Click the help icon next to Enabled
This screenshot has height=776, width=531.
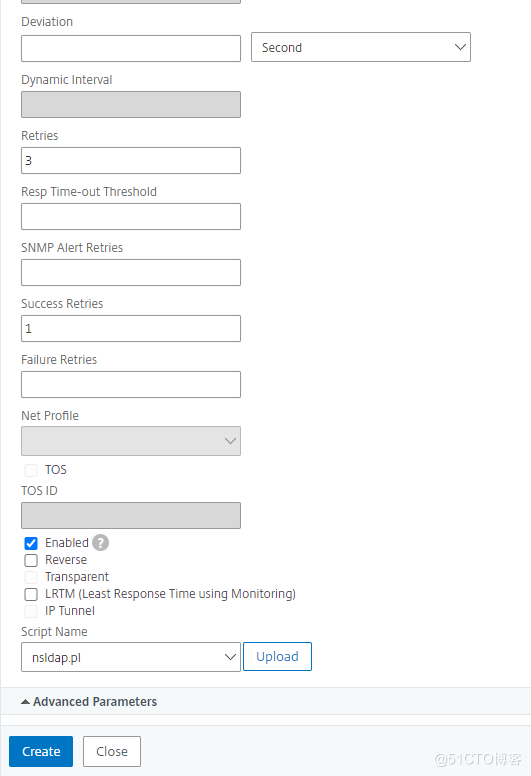(x=100, y=543)
